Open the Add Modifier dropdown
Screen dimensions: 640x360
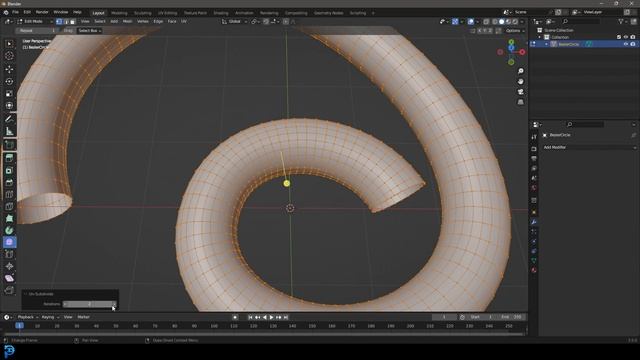click(589, 147)
